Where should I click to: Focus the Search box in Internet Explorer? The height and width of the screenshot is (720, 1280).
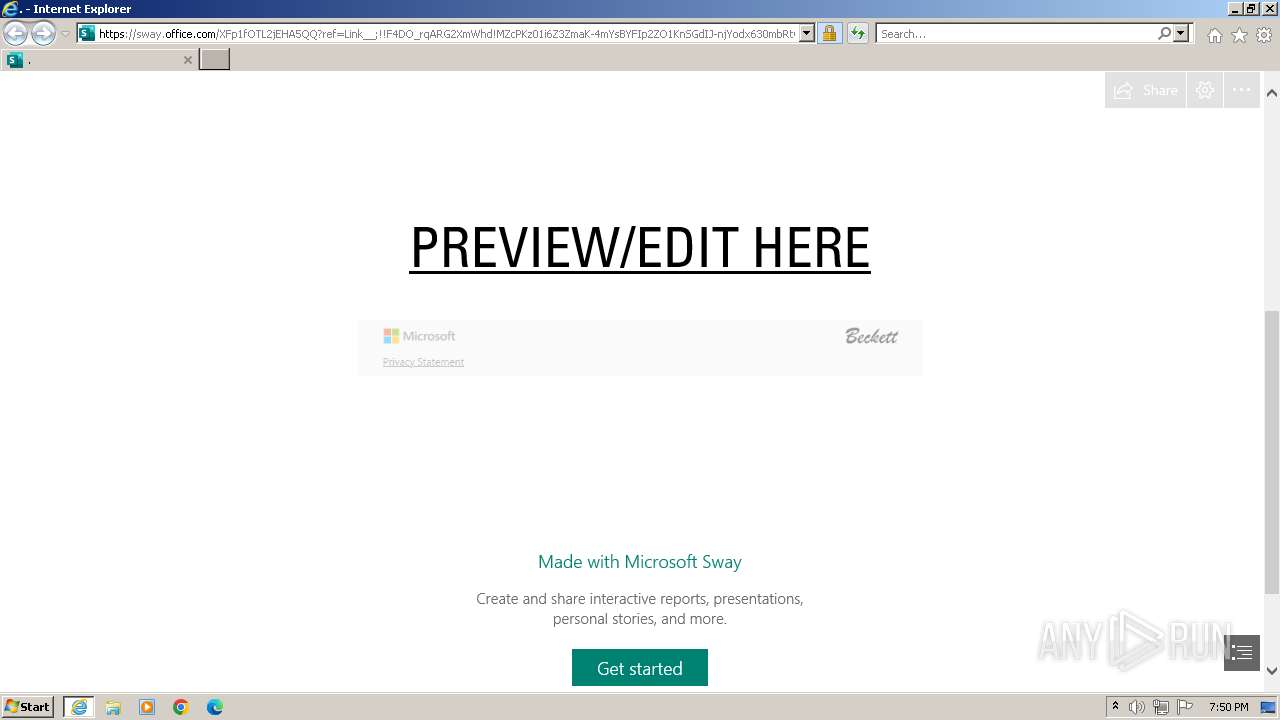click(x=1015, y=34)
